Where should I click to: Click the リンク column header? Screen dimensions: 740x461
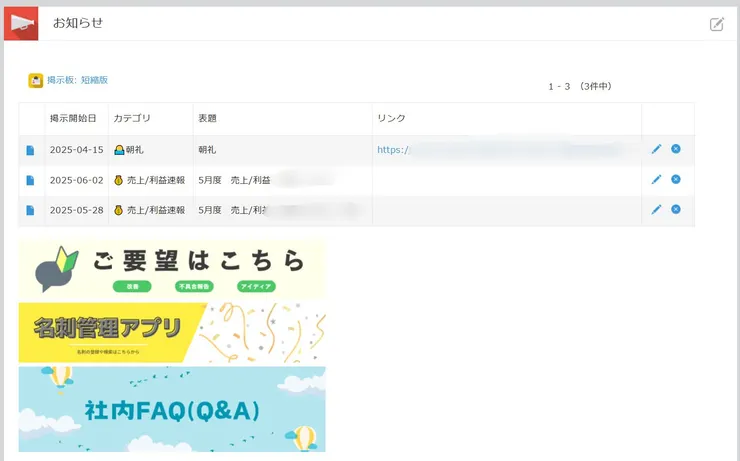(390, 118)
